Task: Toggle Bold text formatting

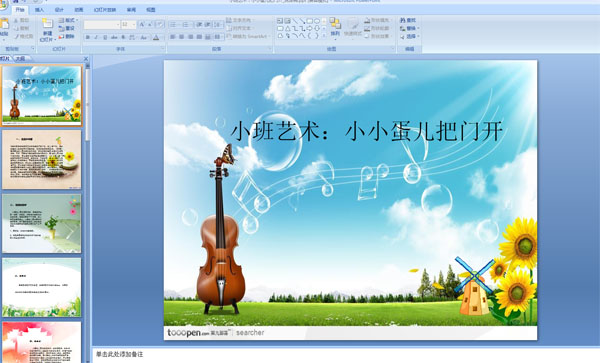Action: click(88, 37)
